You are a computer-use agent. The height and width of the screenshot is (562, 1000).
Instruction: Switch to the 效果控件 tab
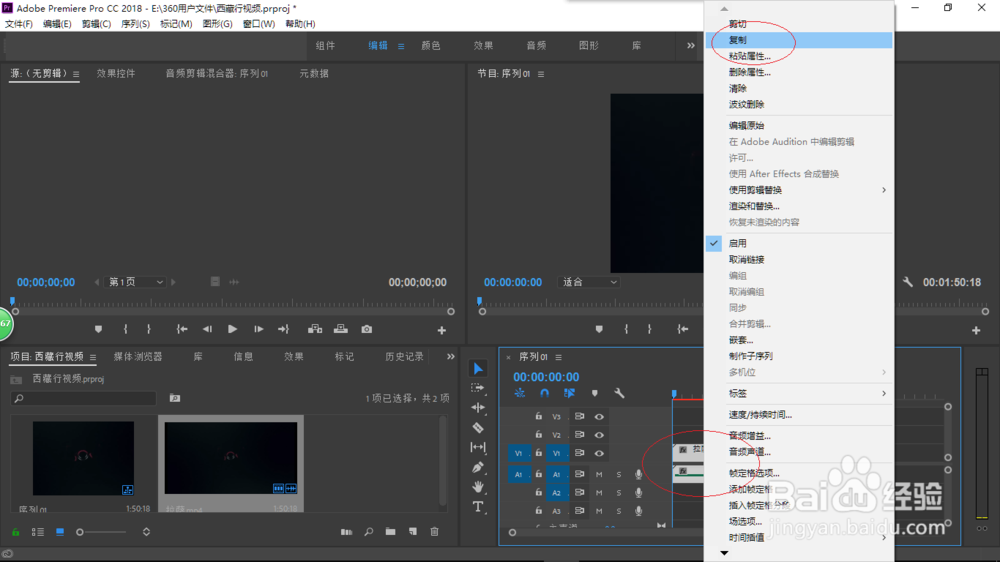(x=116, y=73)
